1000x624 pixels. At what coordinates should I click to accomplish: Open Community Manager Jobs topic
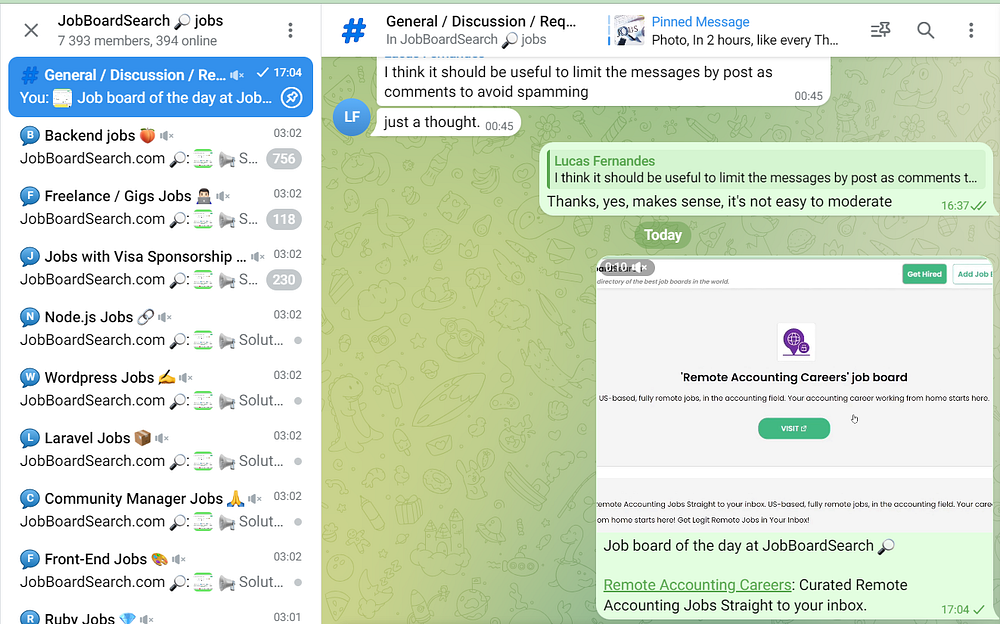pos(161,510)
